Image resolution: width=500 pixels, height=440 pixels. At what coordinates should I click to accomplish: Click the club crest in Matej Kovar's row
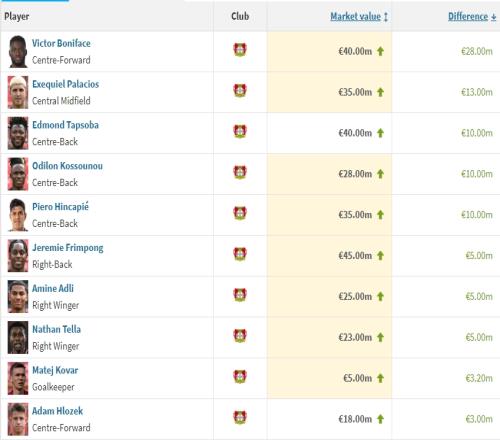click(240, 376)
